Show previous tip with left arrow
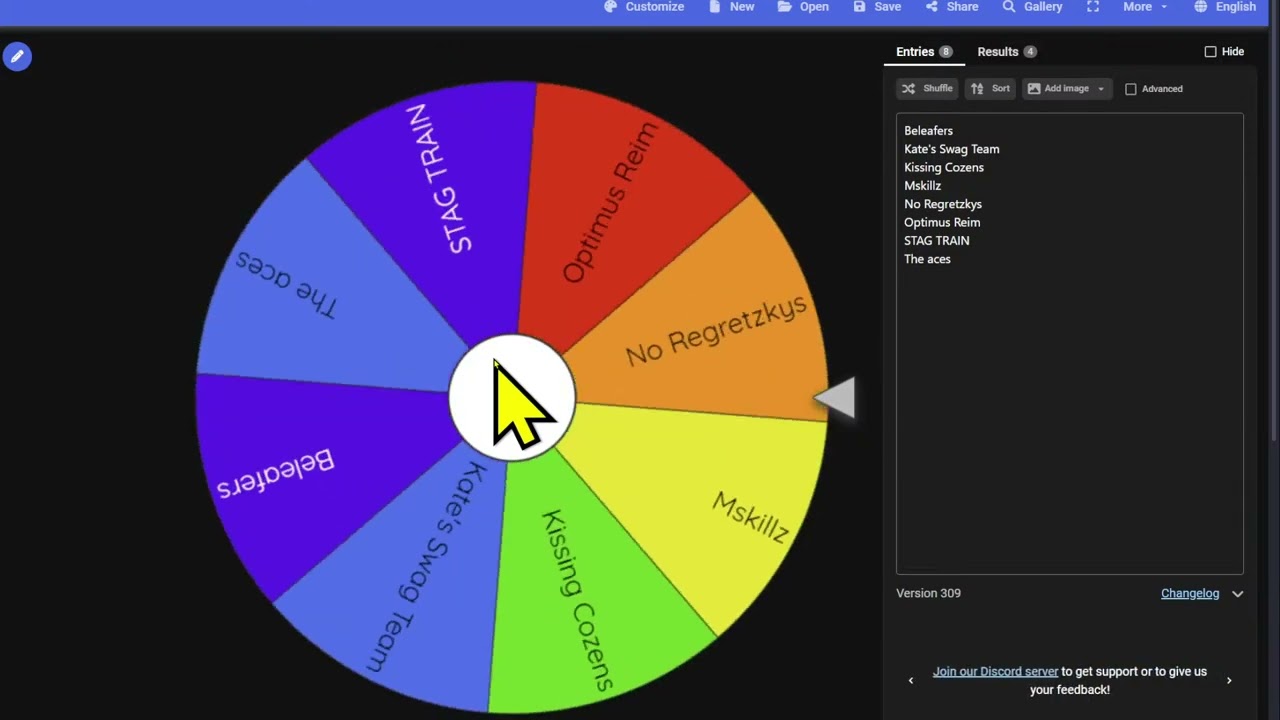 (910, 681)
